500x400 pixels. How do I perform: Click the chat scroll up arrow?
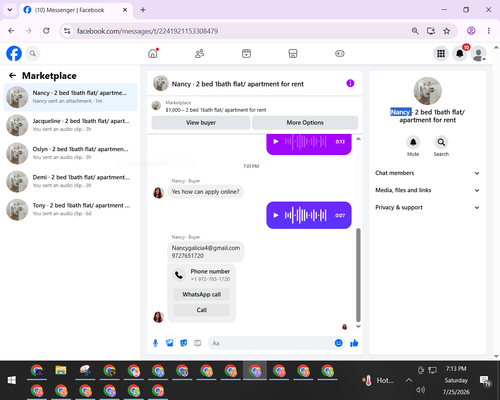(358, 139)
